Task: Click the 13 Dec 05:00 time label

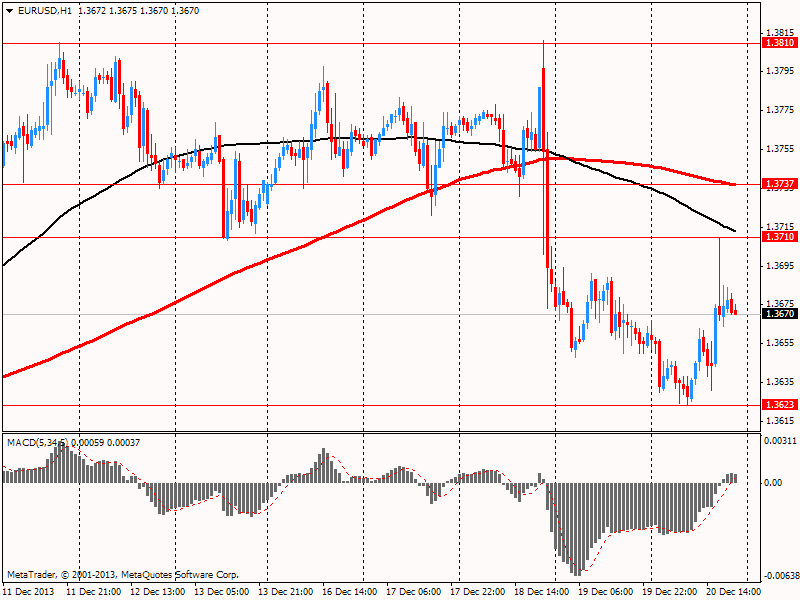Action: 222,592
